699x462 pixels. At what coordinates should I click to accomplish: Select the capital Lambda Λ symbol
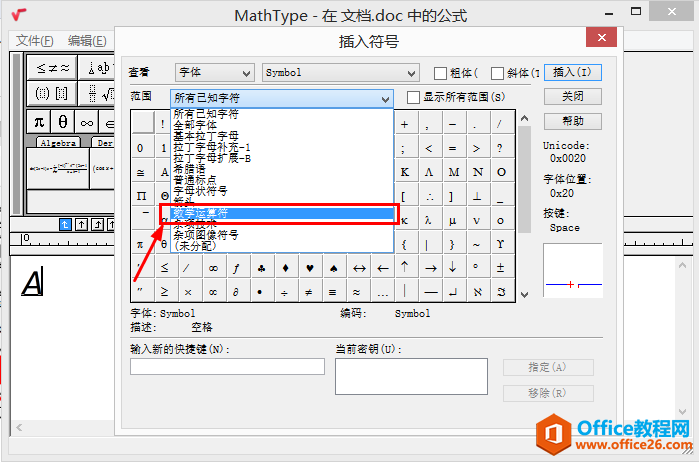[429, 172]
